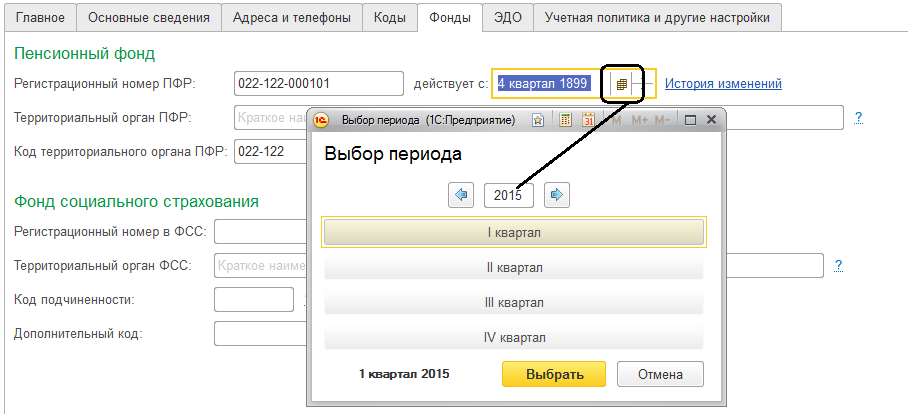Close the Выбор периода dialog
Image resolution: width=908 pixels, height=414 pixels.
(x=712, y=120)
